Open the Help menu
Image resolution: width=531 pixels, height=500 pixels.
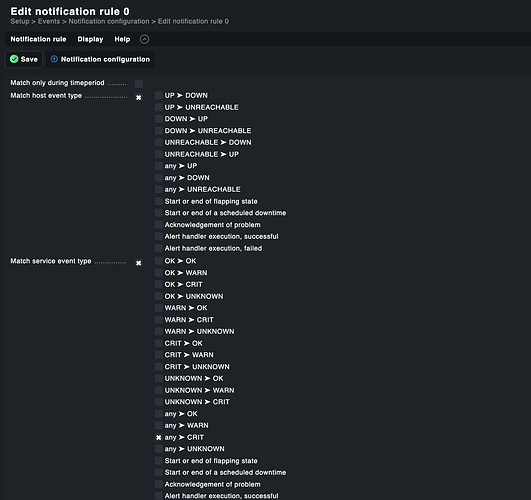(x=122, y=39)
